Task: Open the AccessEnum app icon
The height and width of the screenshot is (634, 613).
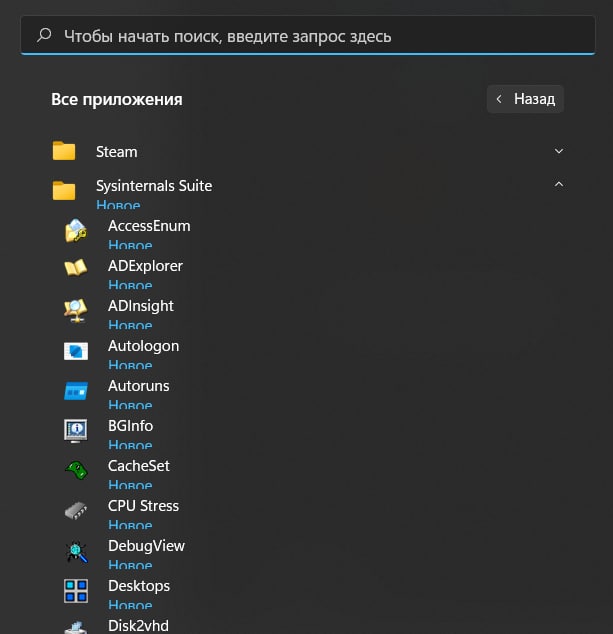Action: point(76,230)
